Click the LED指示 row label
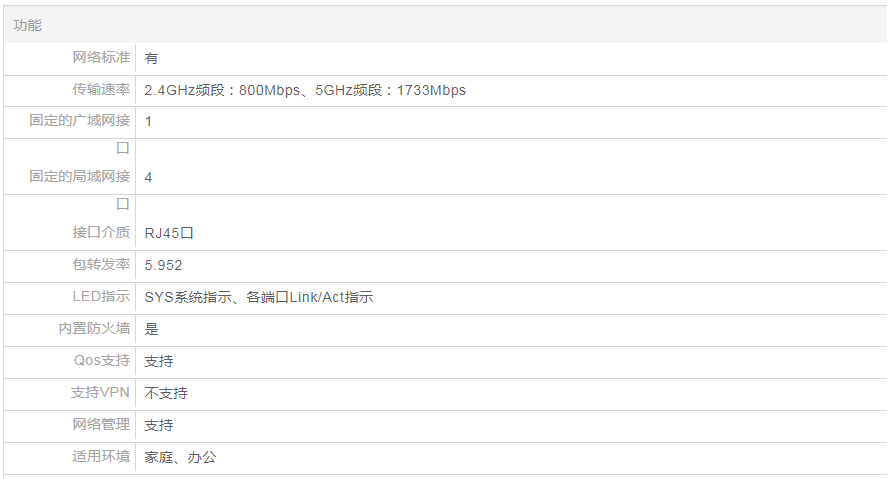The height and width of the screenshot is (479, 891). [x=101, y=296]
